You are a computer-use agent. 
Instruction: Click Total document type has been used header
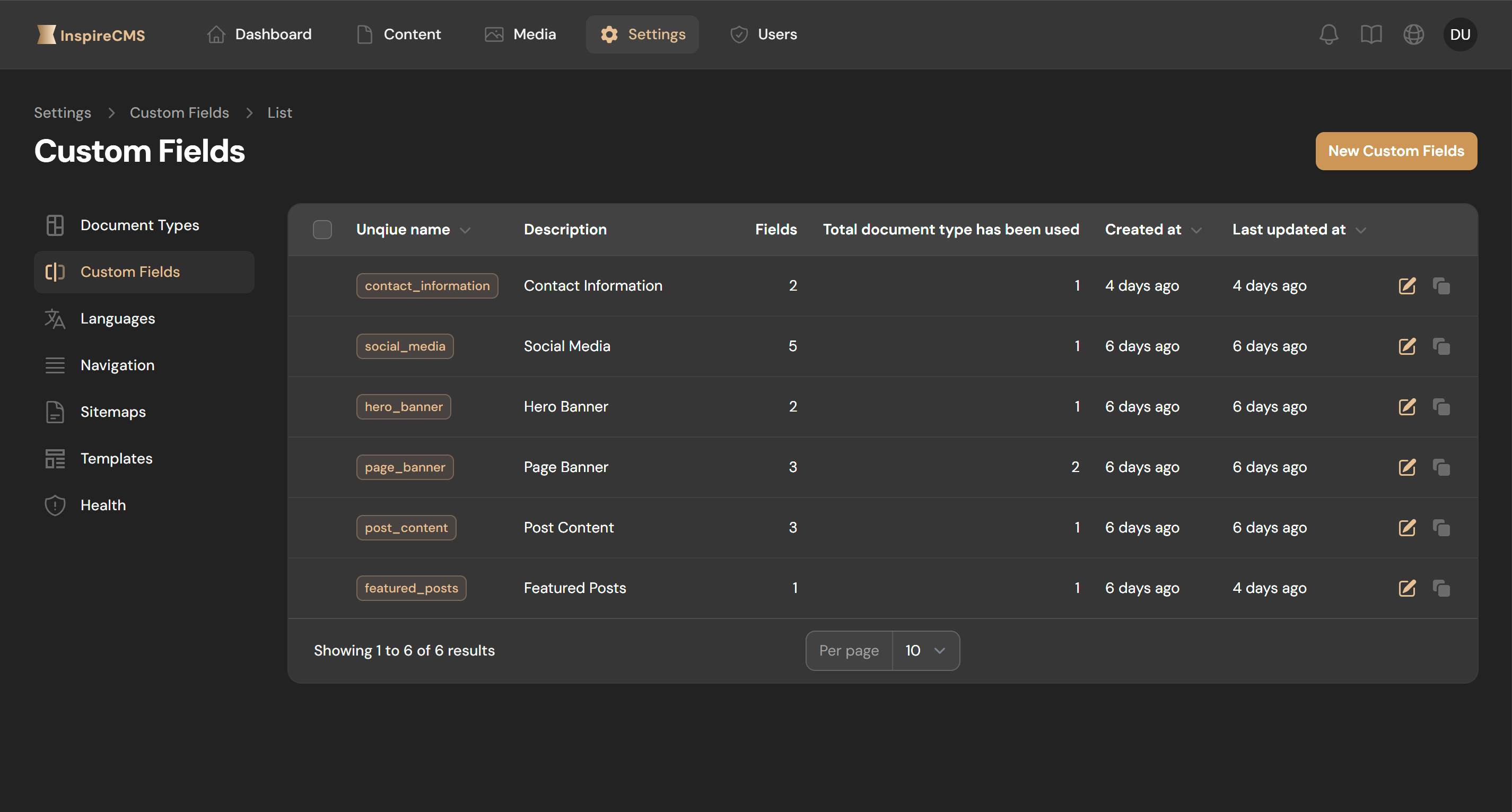coord(951,230)
